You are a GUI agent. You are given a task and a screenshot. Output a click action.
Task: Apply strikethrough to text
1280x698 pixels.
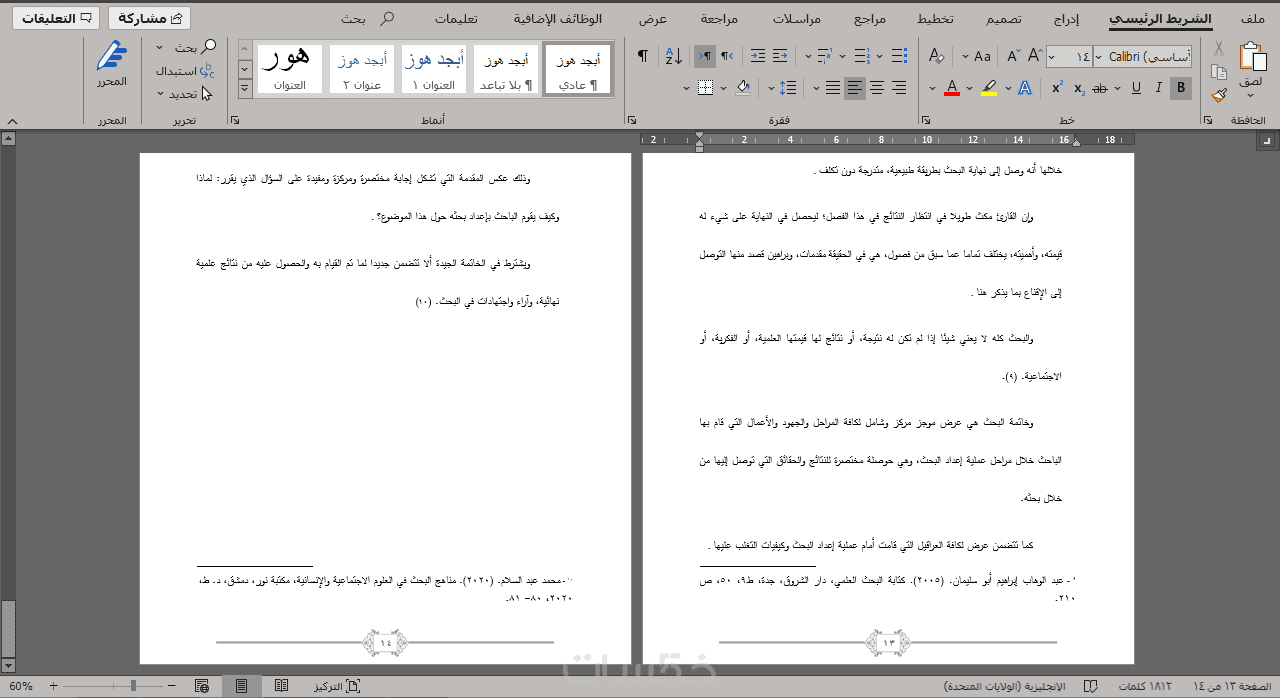[x=1100, y=88]
